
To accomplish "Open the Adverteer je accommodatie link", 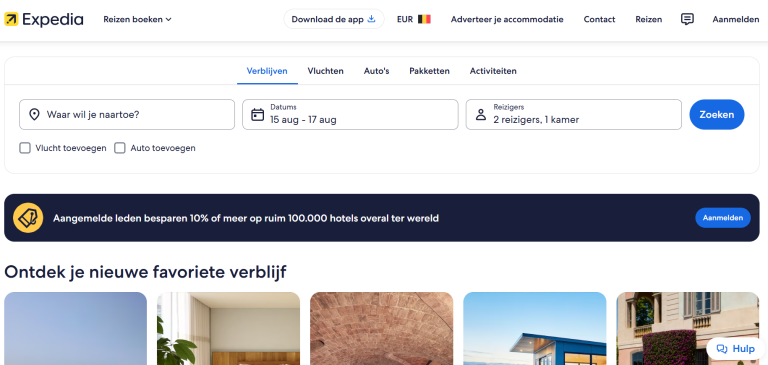I will pyautogui.click(x=507, y=19).
